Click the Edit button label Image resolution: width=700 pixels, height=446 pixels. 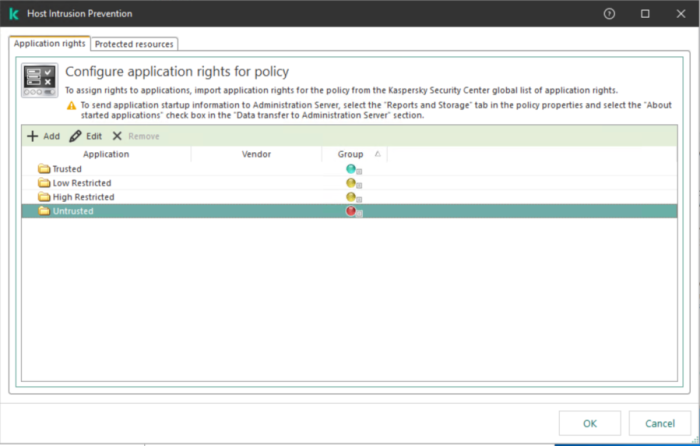[94, 136]
